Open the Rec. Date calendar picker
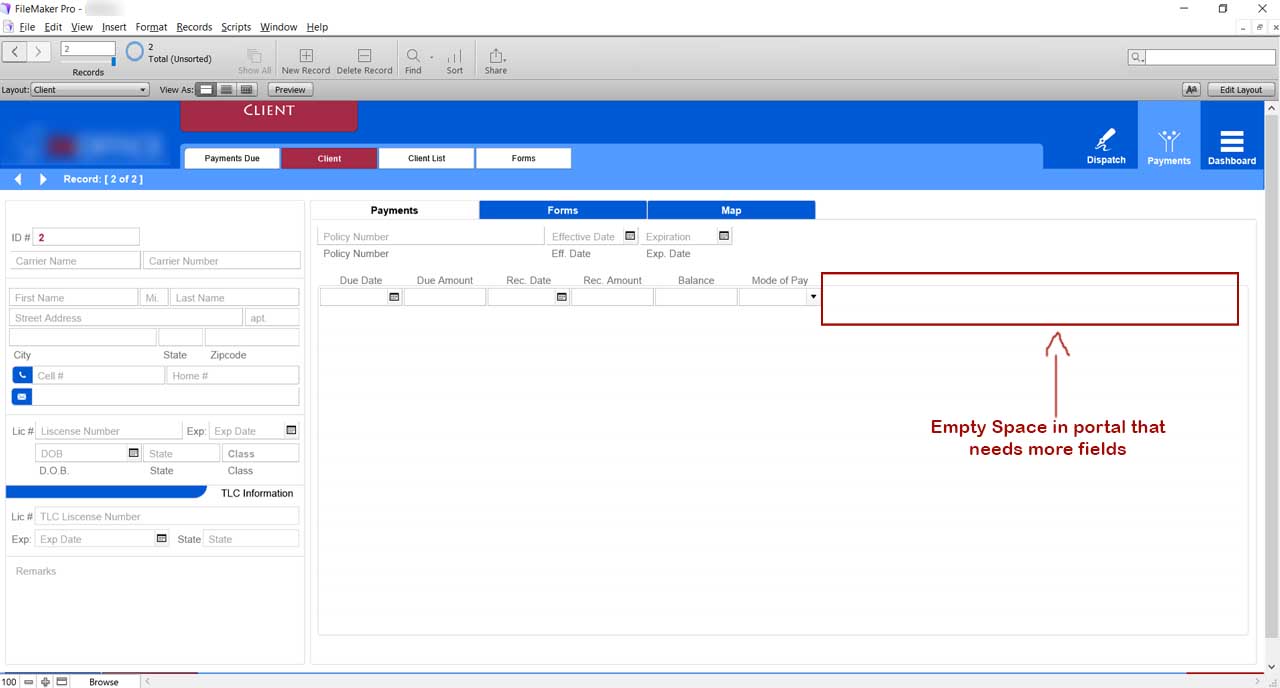This screenshot has width=1280, height=688. coord(562,297)
